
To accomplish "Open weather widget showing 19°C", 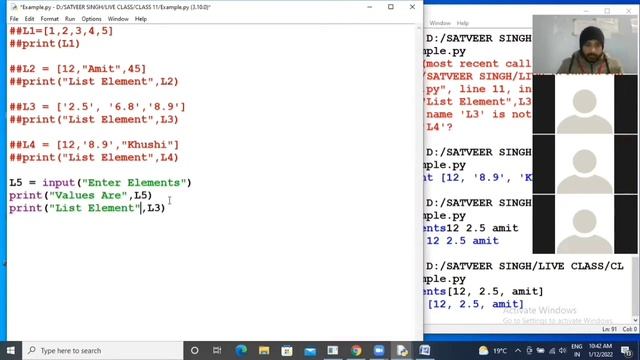I will pos(493,351).
